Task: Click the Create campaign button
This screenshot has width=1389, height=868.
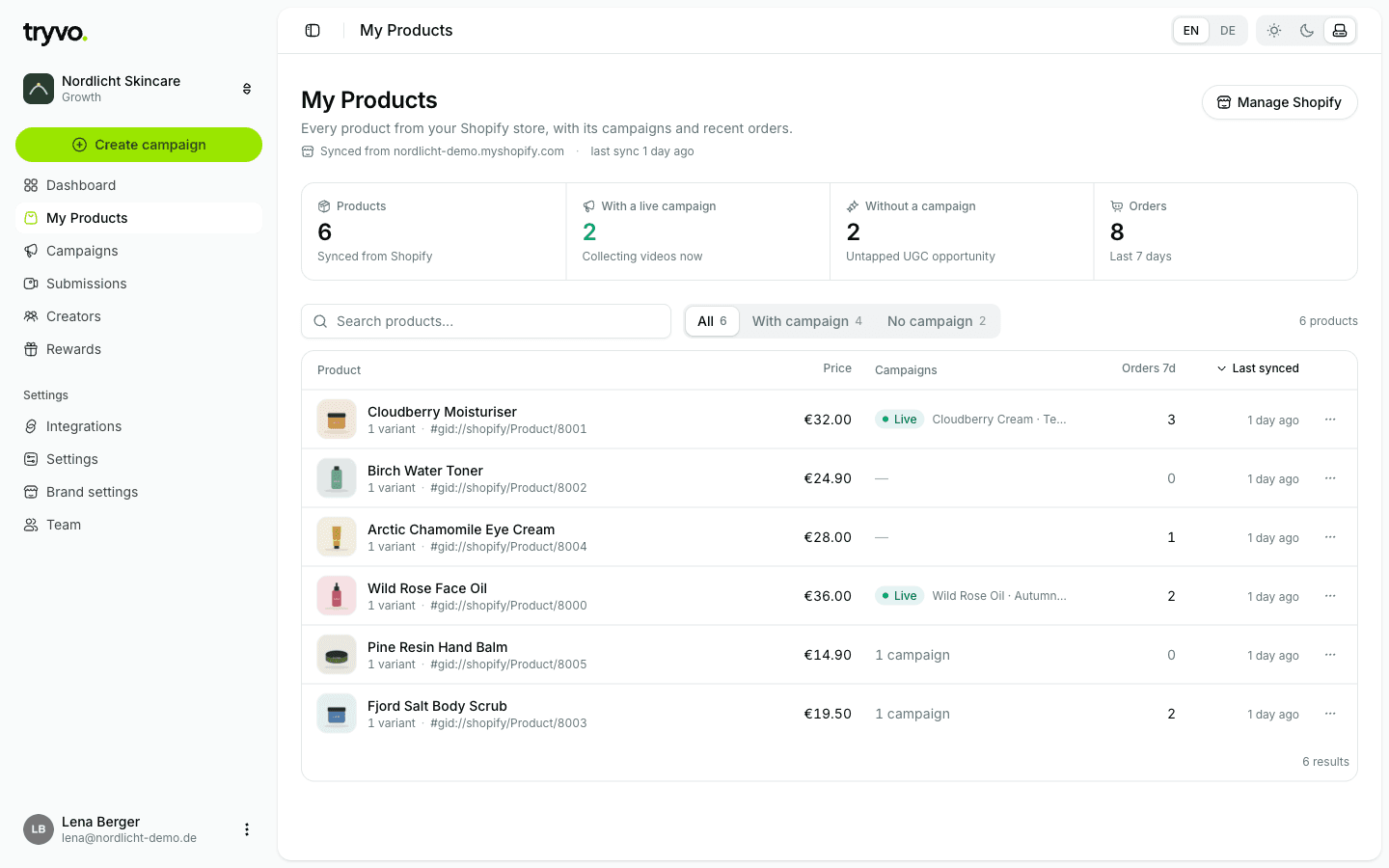Action: pyautogui.click(x=139, y=145)
